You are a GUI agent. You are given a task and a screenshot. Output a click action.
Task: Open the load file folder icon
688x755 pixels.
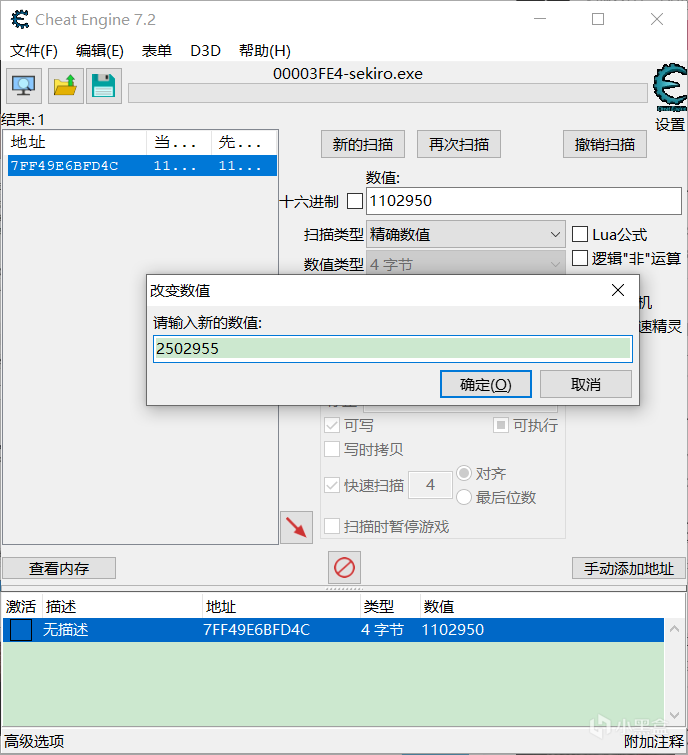pyautogui.click(x=65, y=86)
